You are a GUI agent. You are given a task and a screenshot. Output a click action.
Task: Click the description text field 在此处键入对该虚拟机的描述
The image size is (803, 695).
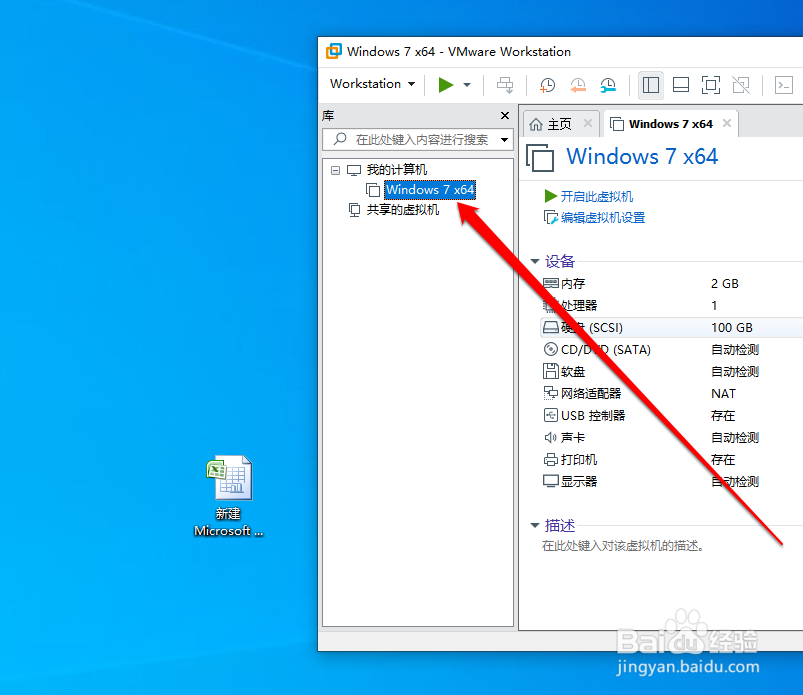click(623, 546)
